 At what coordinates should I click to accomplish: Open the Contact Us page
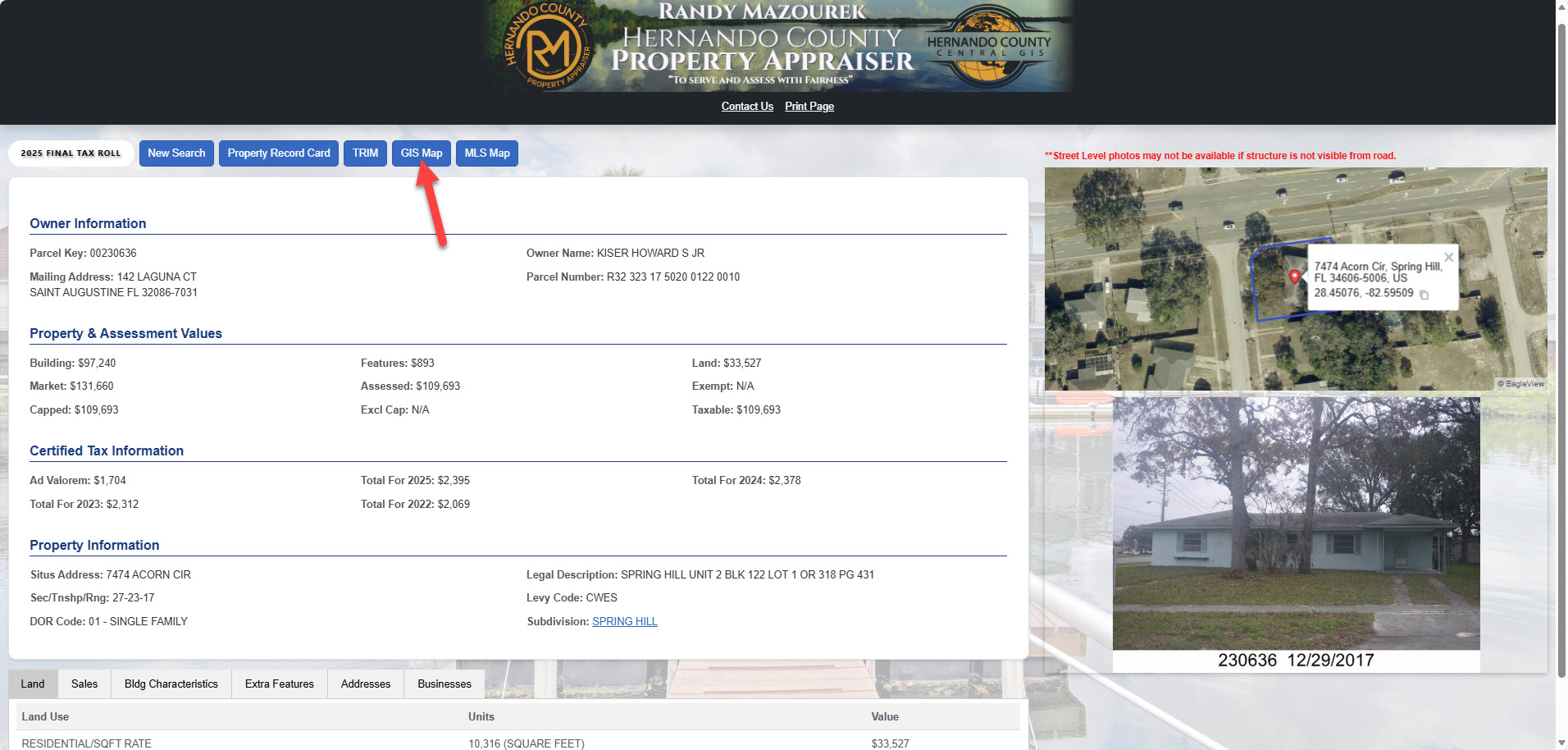[746, 106]
